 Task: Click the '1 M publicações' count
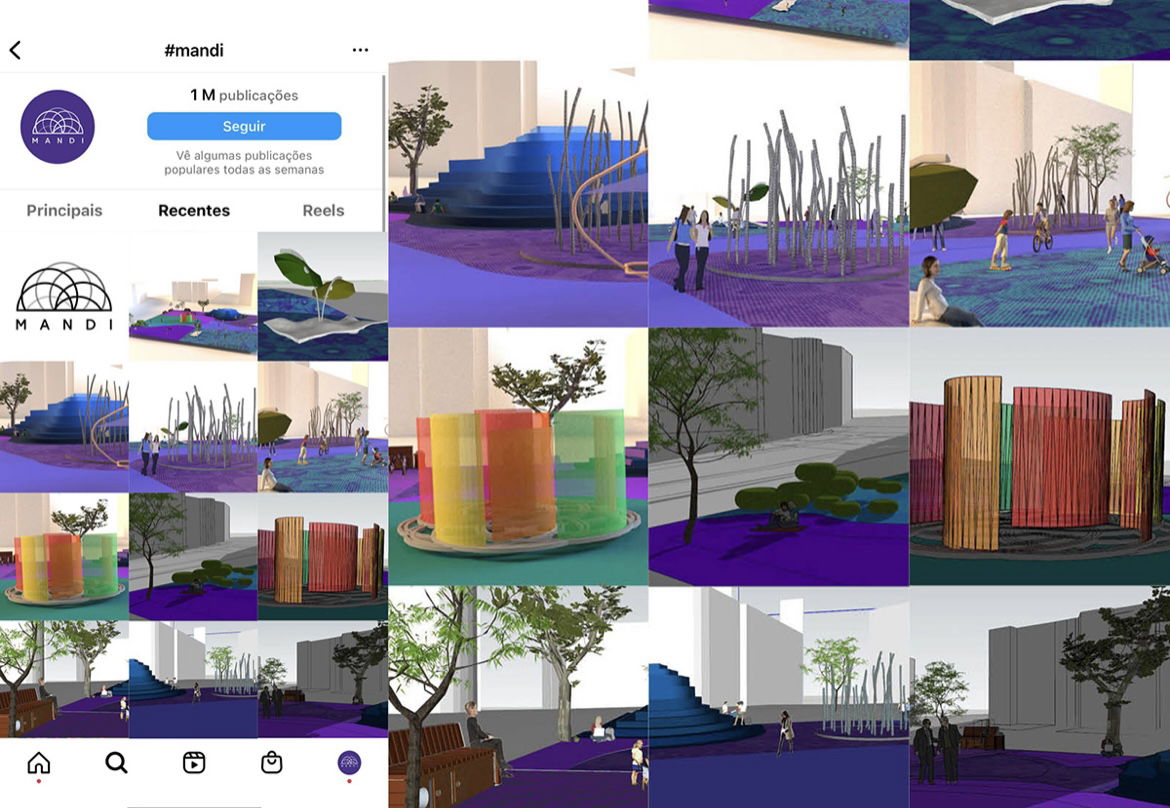click(244, 95)
